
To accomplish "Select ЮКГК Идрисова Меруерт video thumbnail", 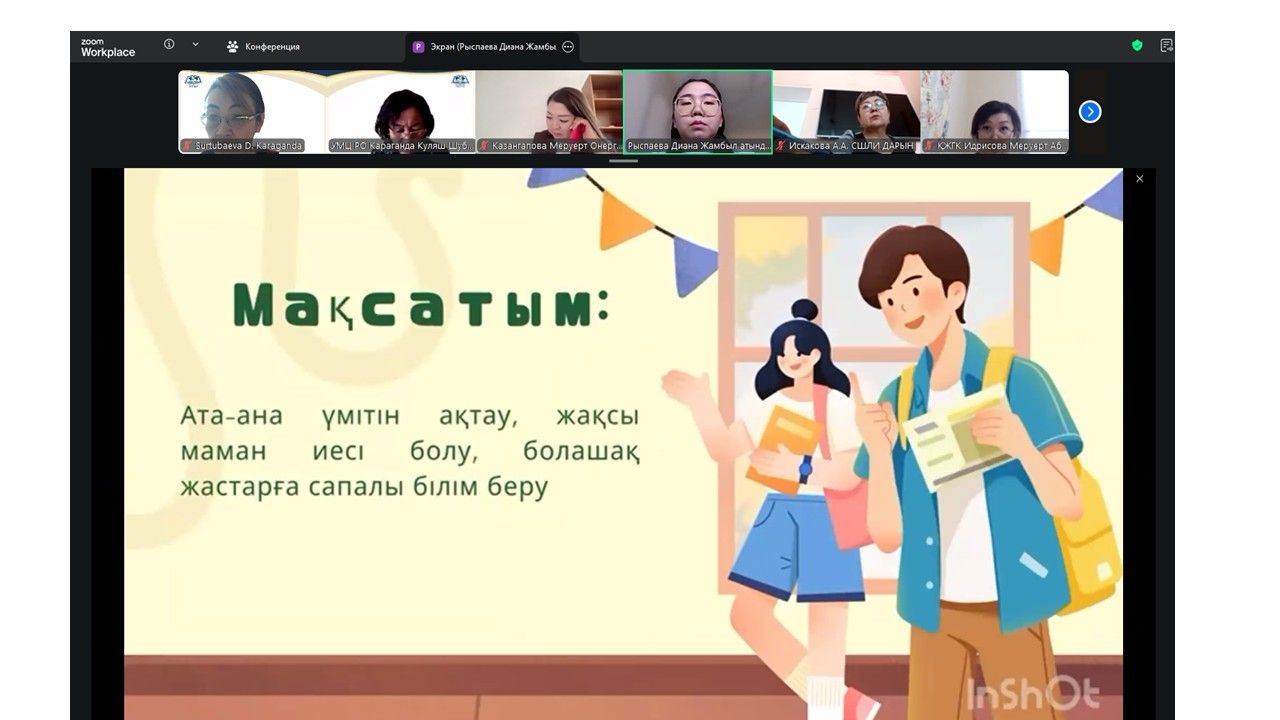I will (994, 106).
